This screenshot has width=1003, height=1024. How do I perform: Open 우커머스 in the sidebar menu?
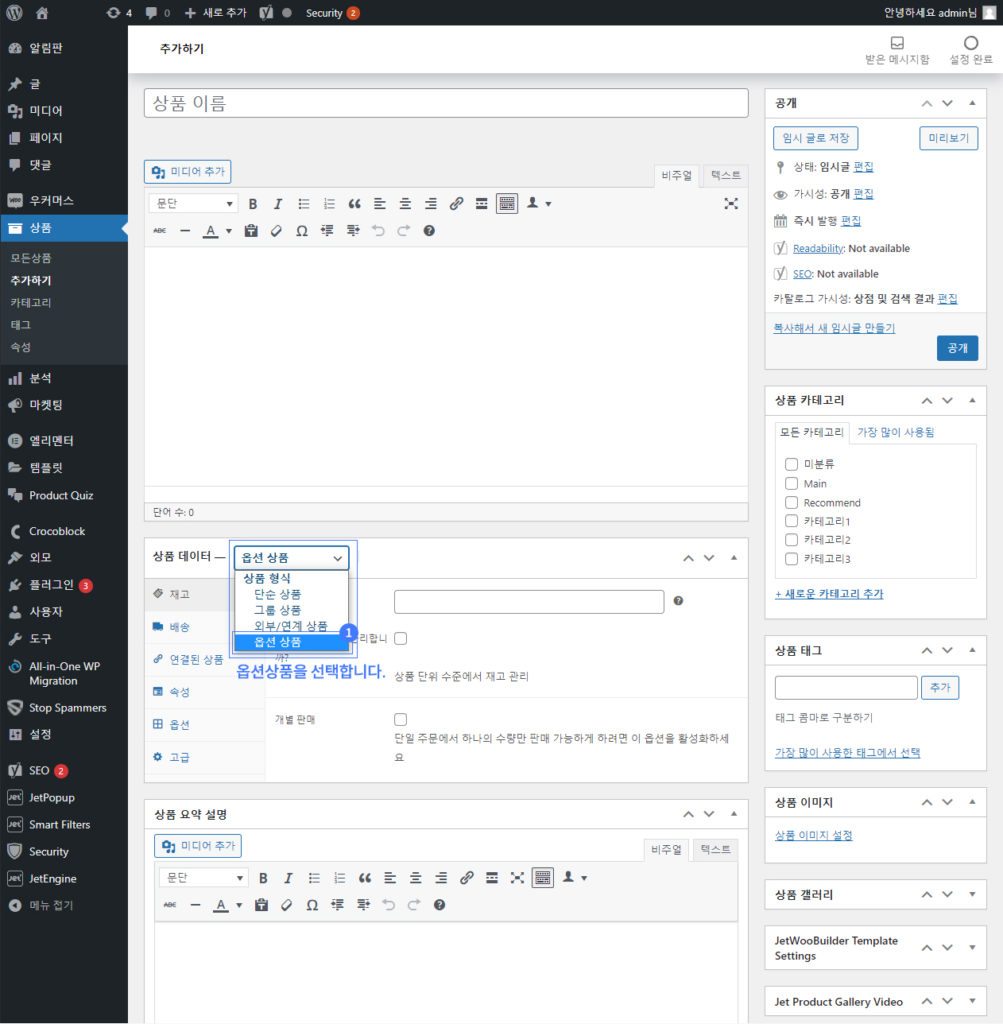point(51,200)
